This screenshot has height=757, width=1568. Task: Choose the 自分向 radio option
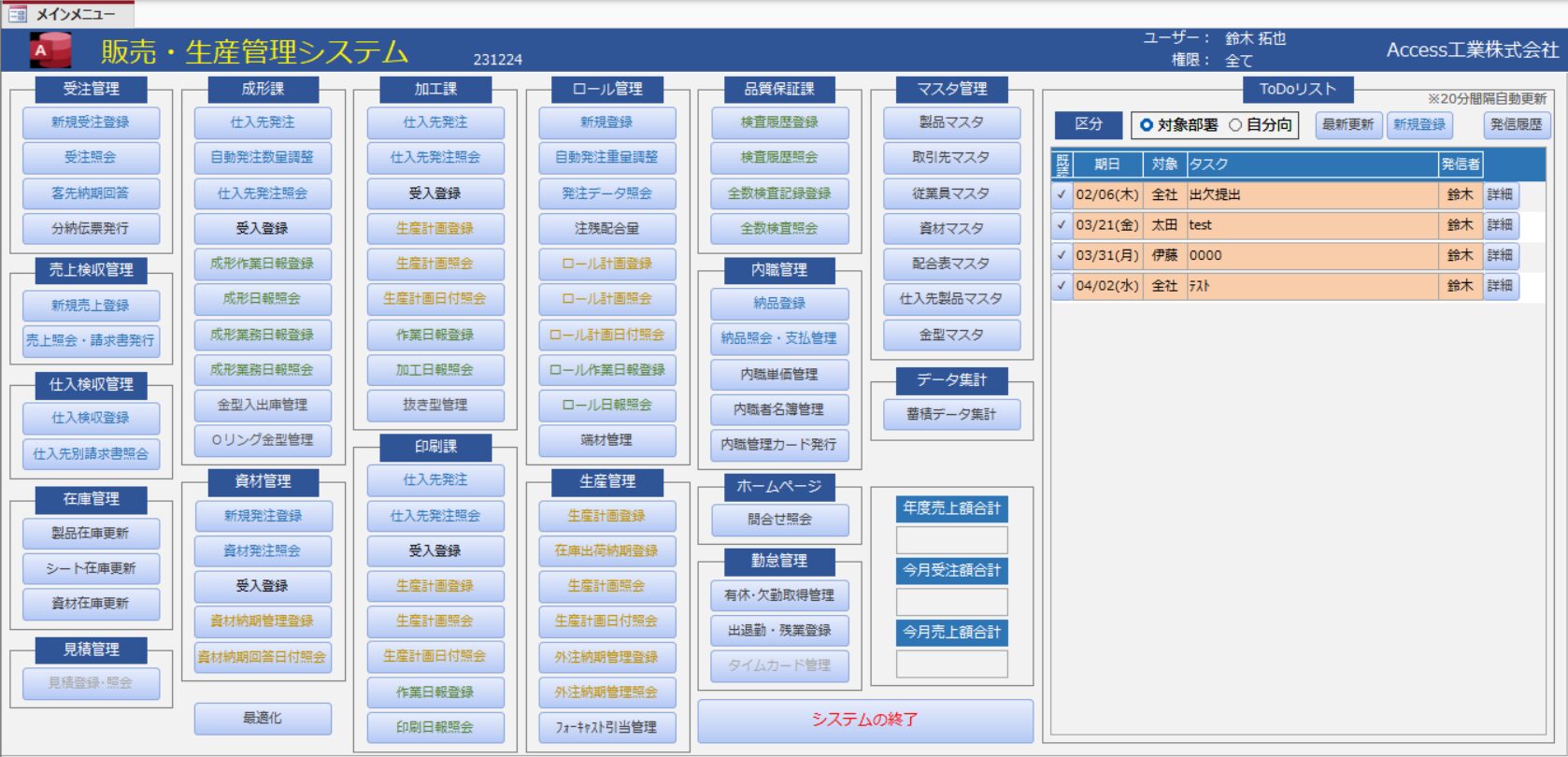pyautogui.click(x=1235, y=125)
